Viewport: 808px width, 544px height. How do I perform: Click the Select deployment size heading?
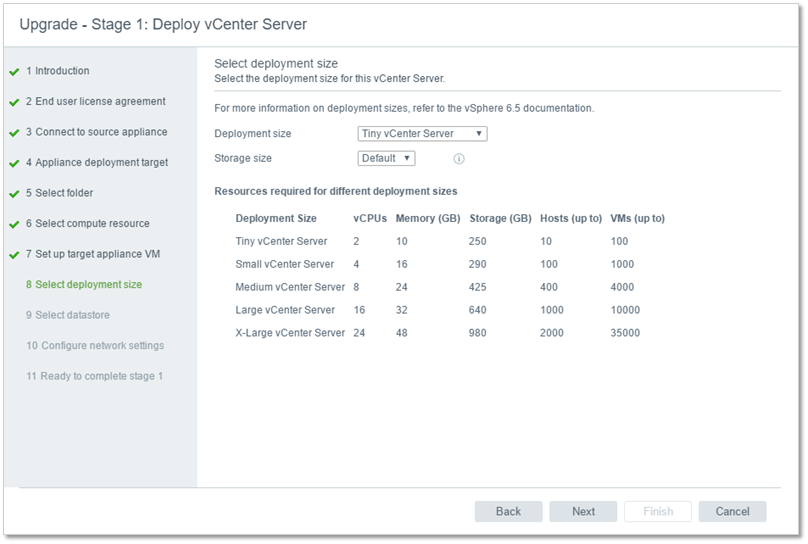[x=276, y=63]
